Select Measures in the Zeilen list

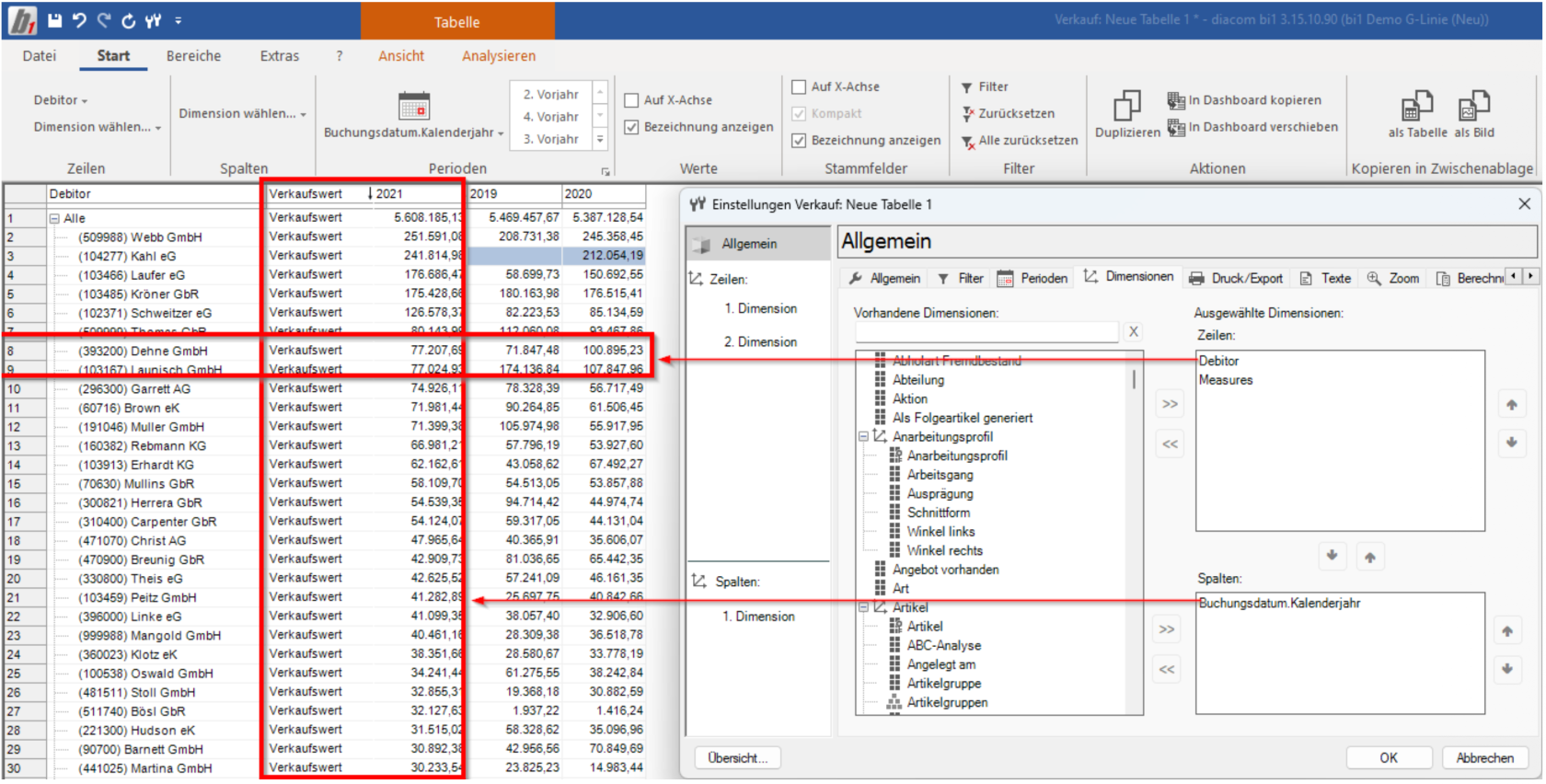point(1226,380)
